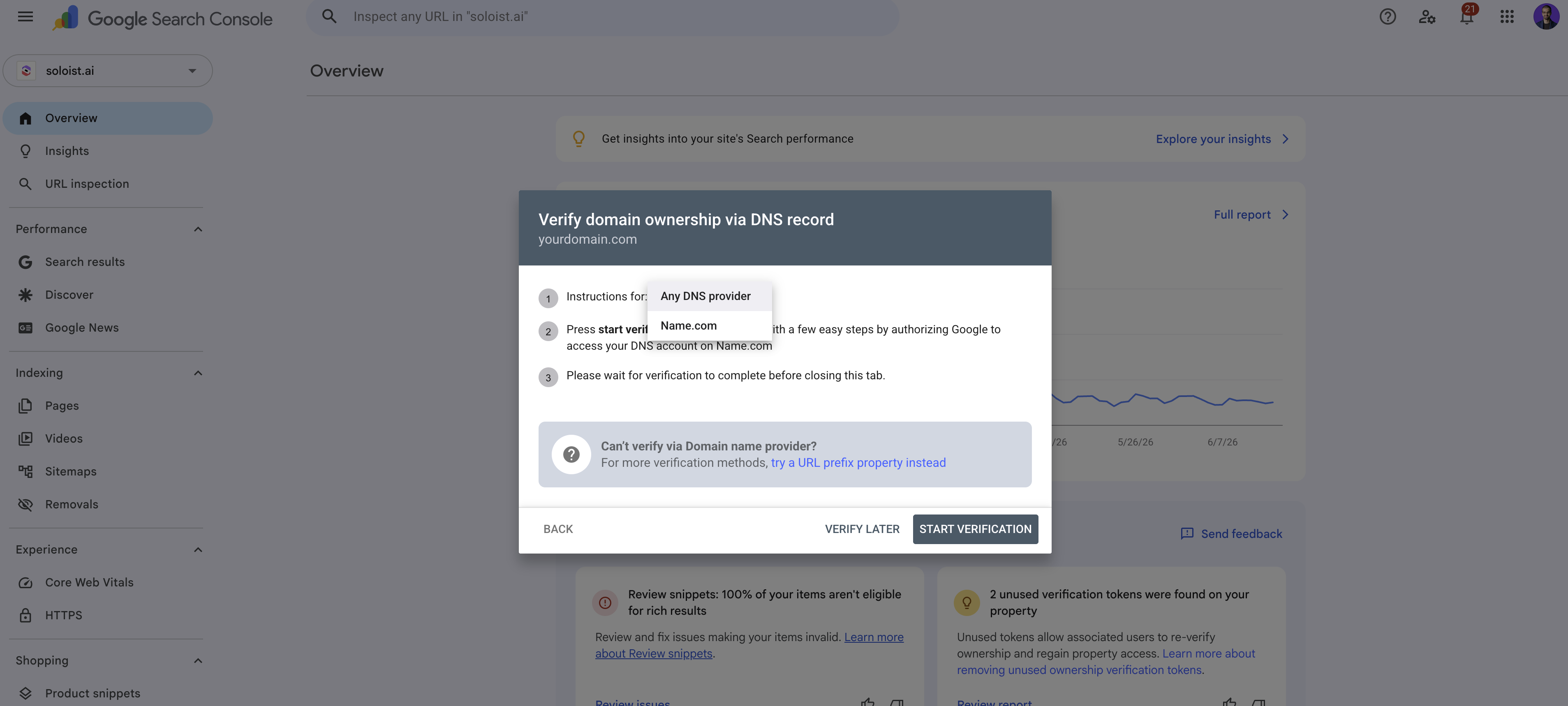
Task: Open user and permissions settings icon
Action: (x=1427, y=16)
